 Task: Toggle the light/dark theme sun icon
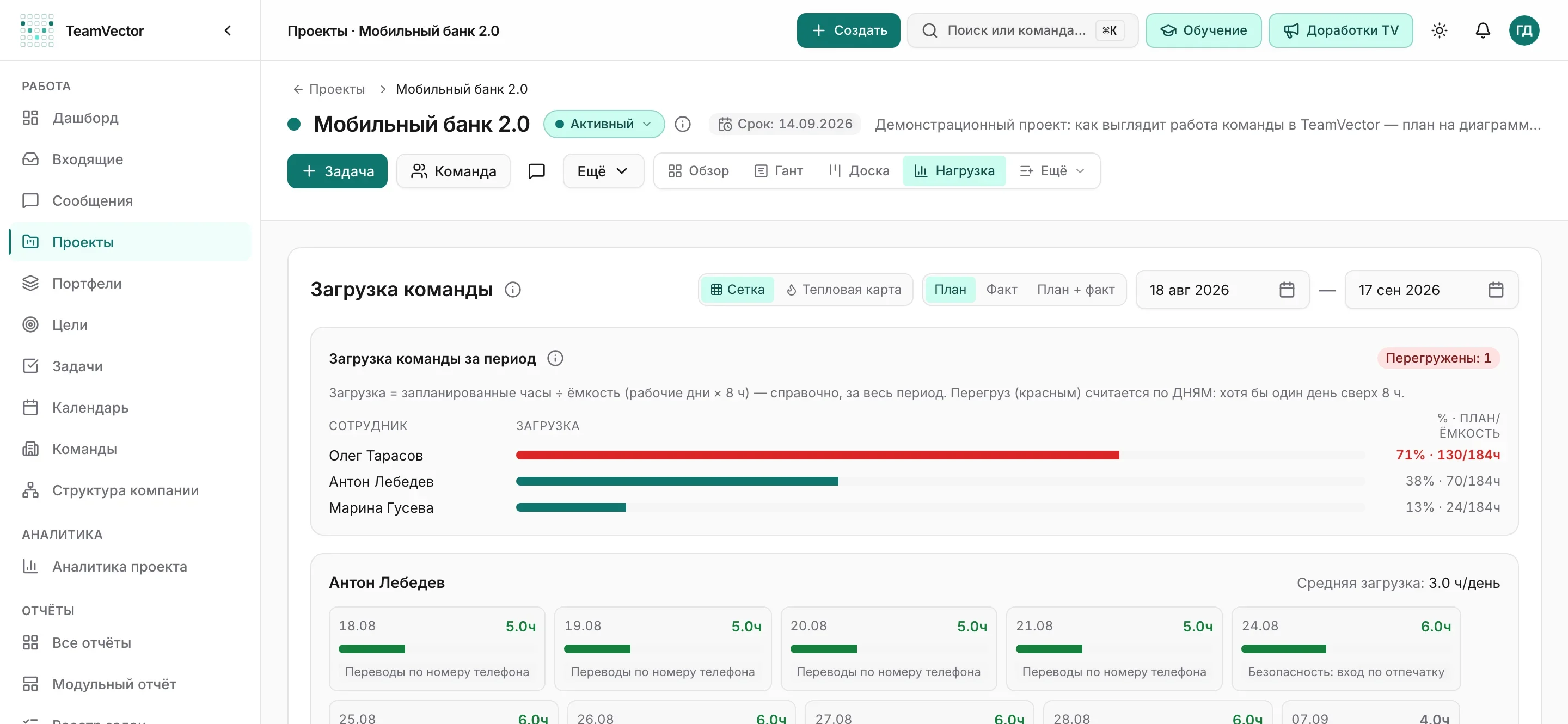[1439, 30]
